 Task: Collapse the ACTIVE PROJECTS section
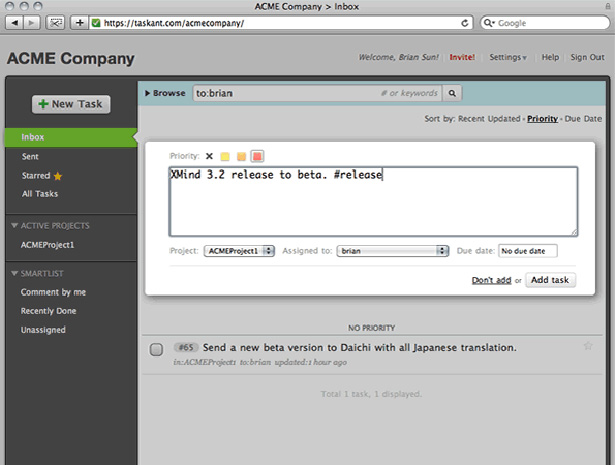15,225
